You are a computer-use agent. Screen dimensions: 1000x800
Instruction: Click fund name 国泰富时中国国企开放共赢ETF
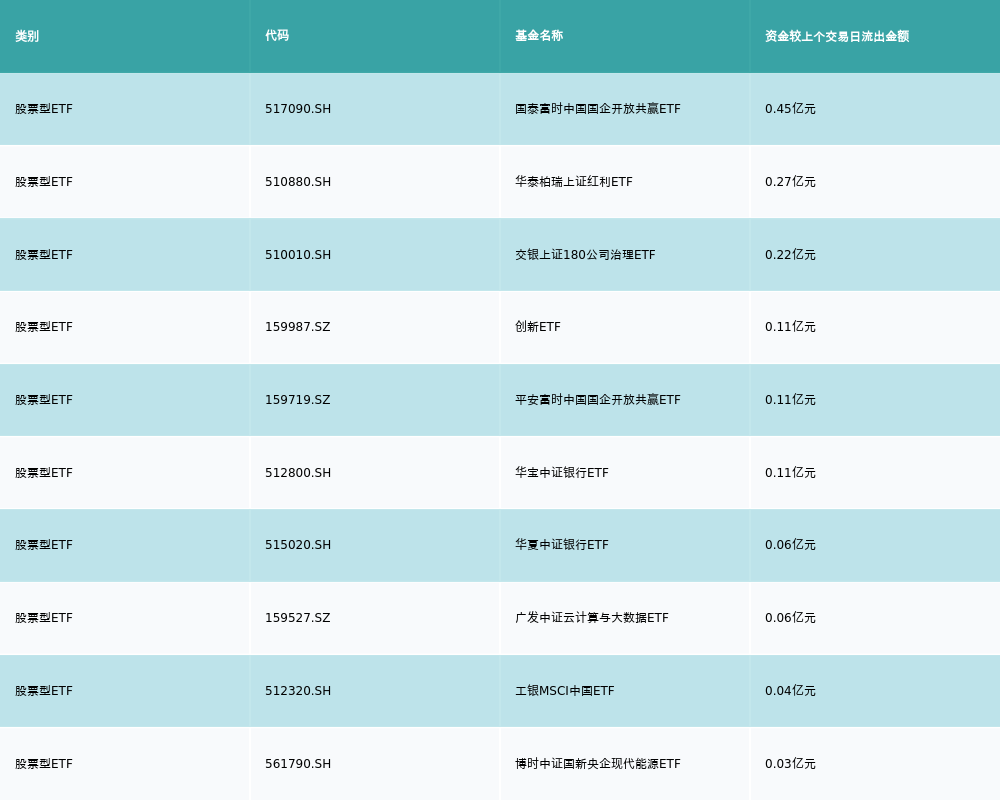pos(598,109)
